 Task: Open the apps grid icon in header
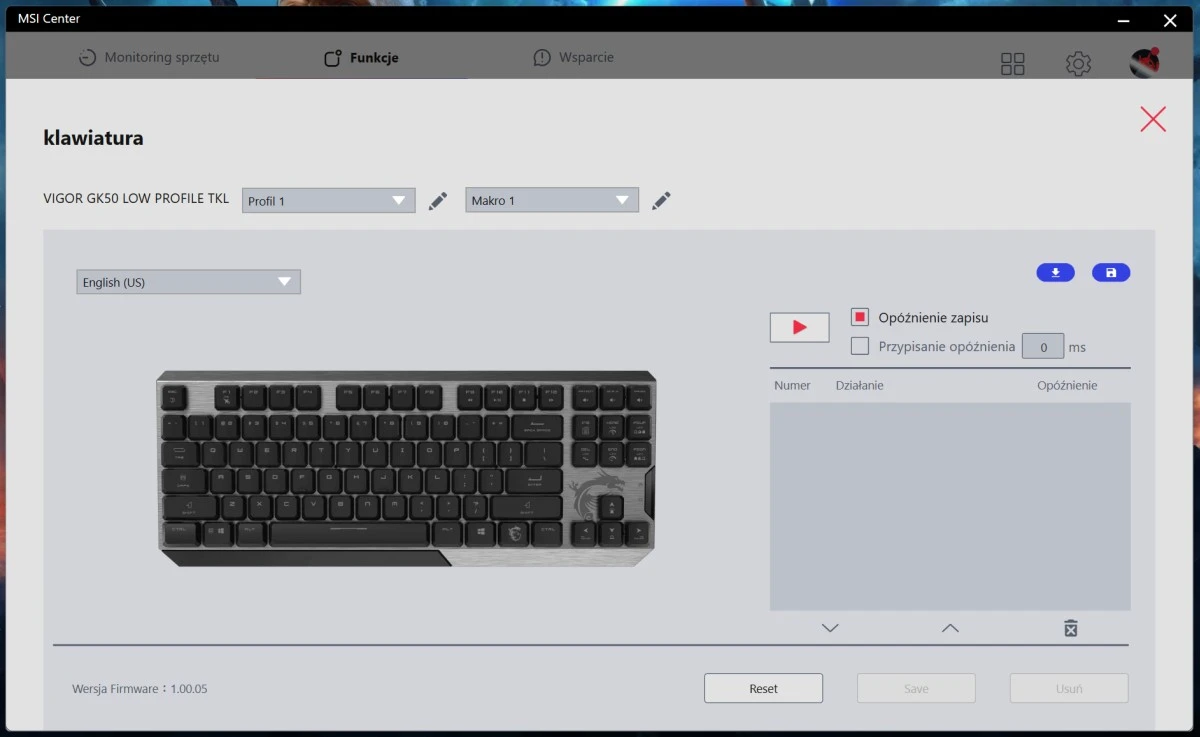click(1013, 64)
